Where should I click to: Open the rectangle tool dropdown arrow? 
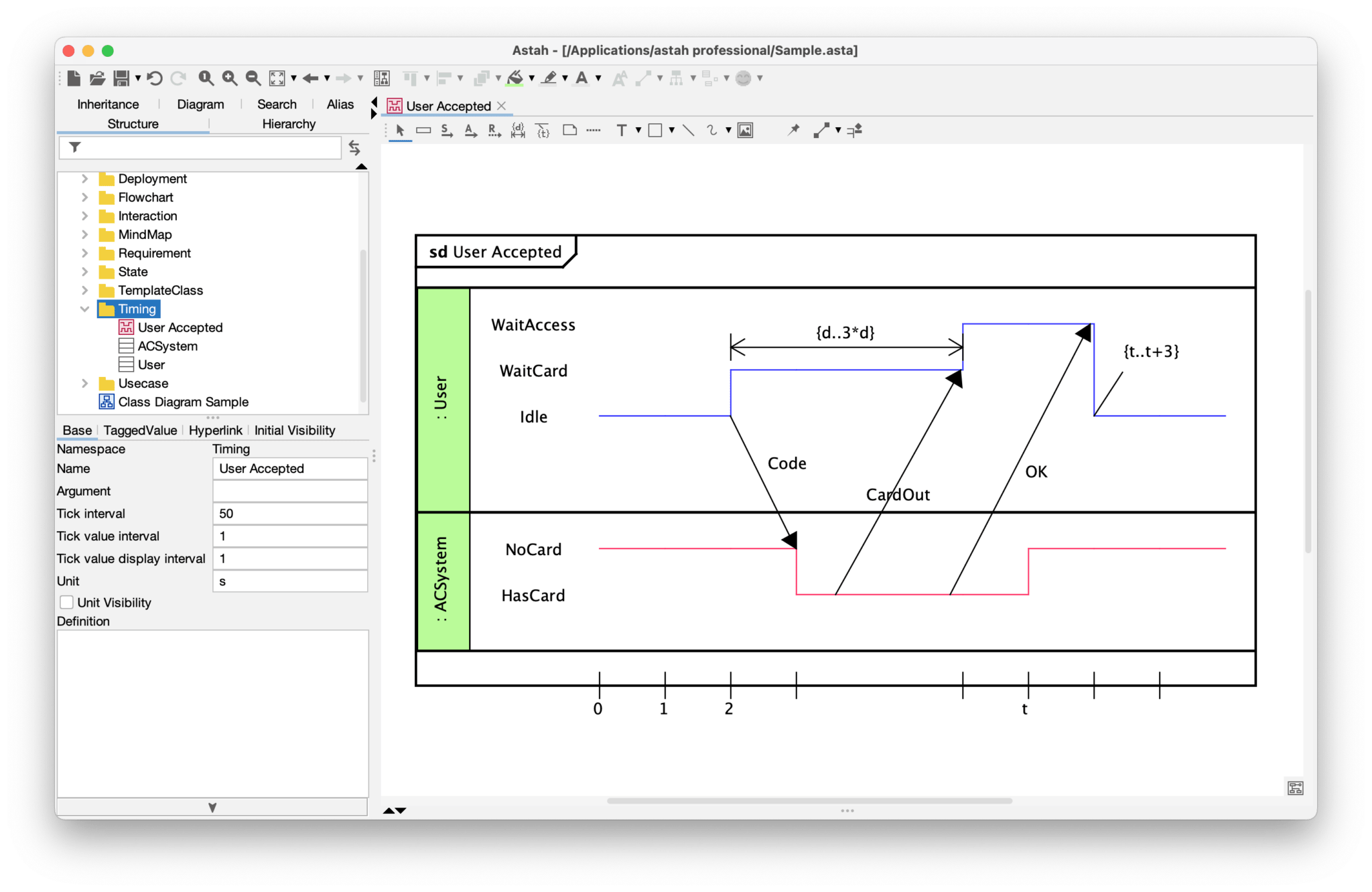tap(672, 131)
